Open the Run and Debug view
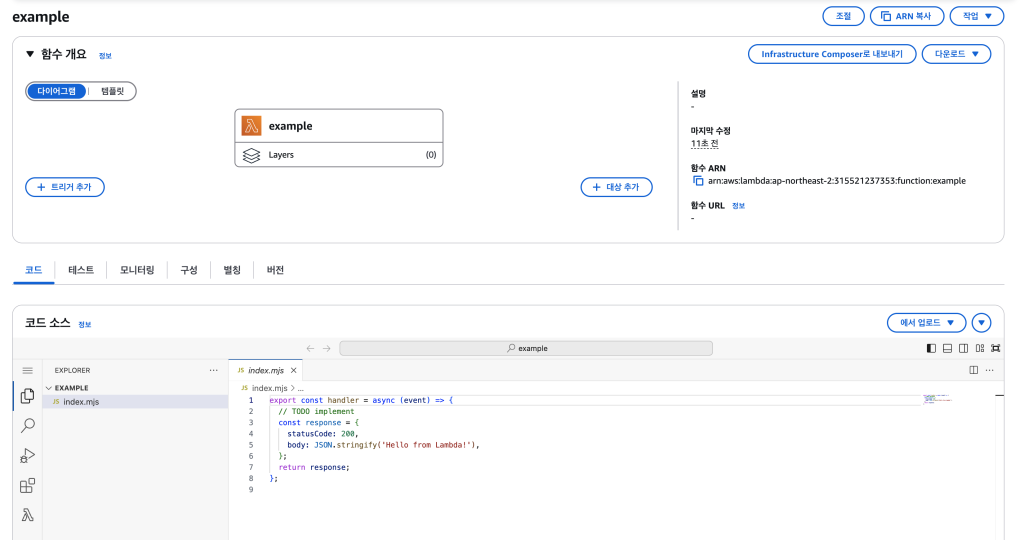The width and height of the screenshot is (1024, 540). click(27, 456)
